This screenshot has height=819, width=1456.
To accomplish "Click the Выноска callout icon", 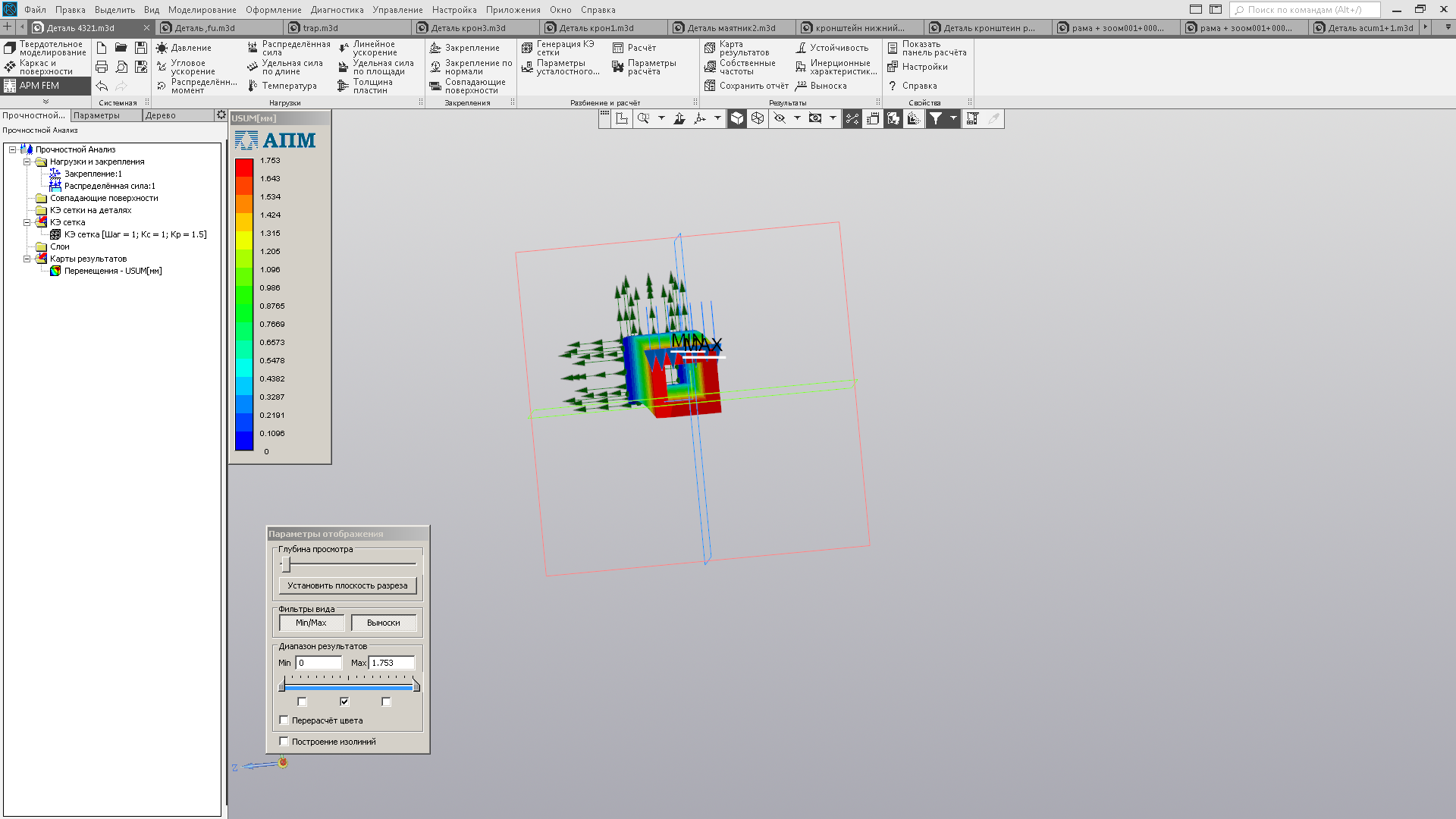I will click(x=801, y=86).
